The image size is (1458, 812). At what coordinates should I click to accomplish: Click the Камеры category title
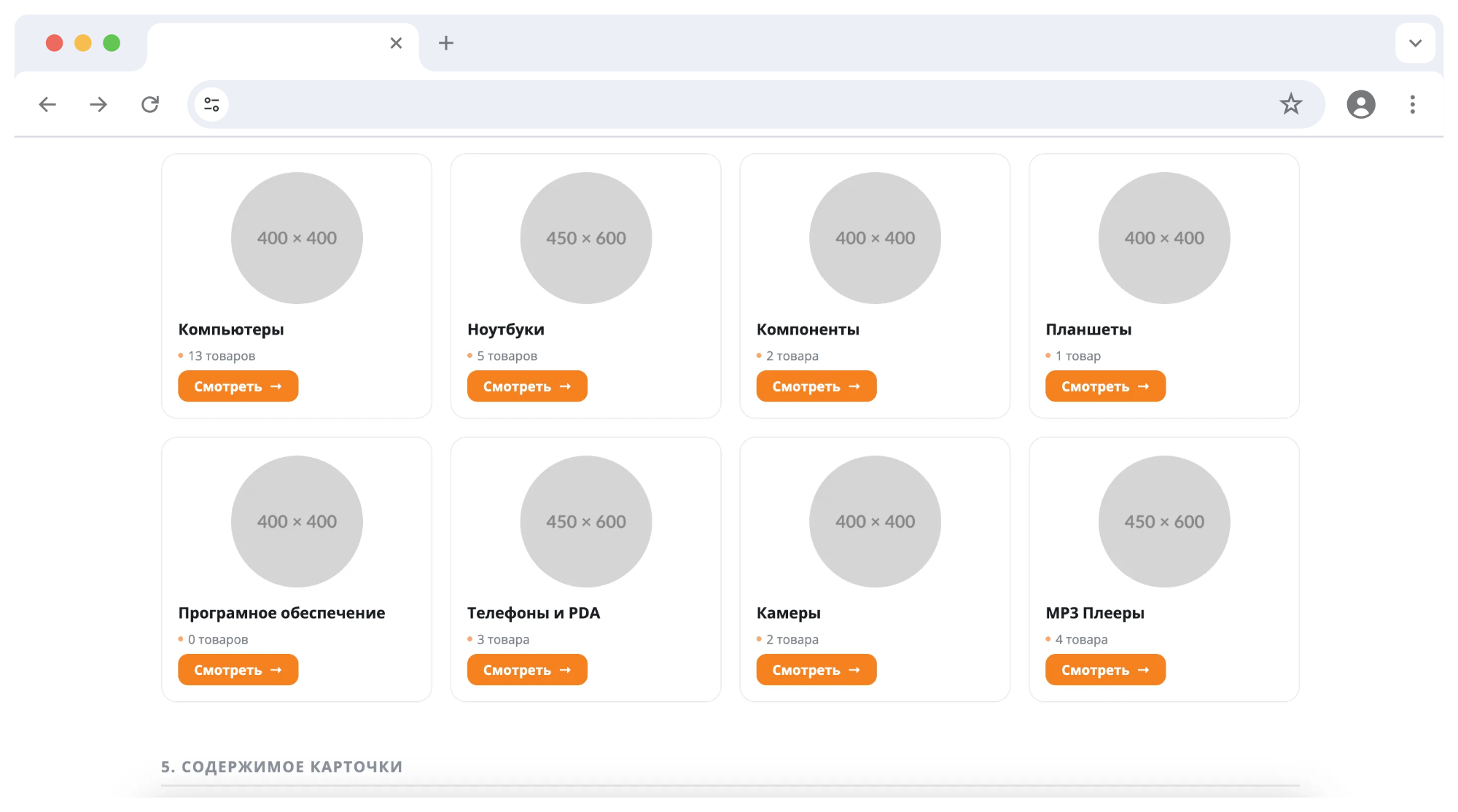(x=789, y=613)
